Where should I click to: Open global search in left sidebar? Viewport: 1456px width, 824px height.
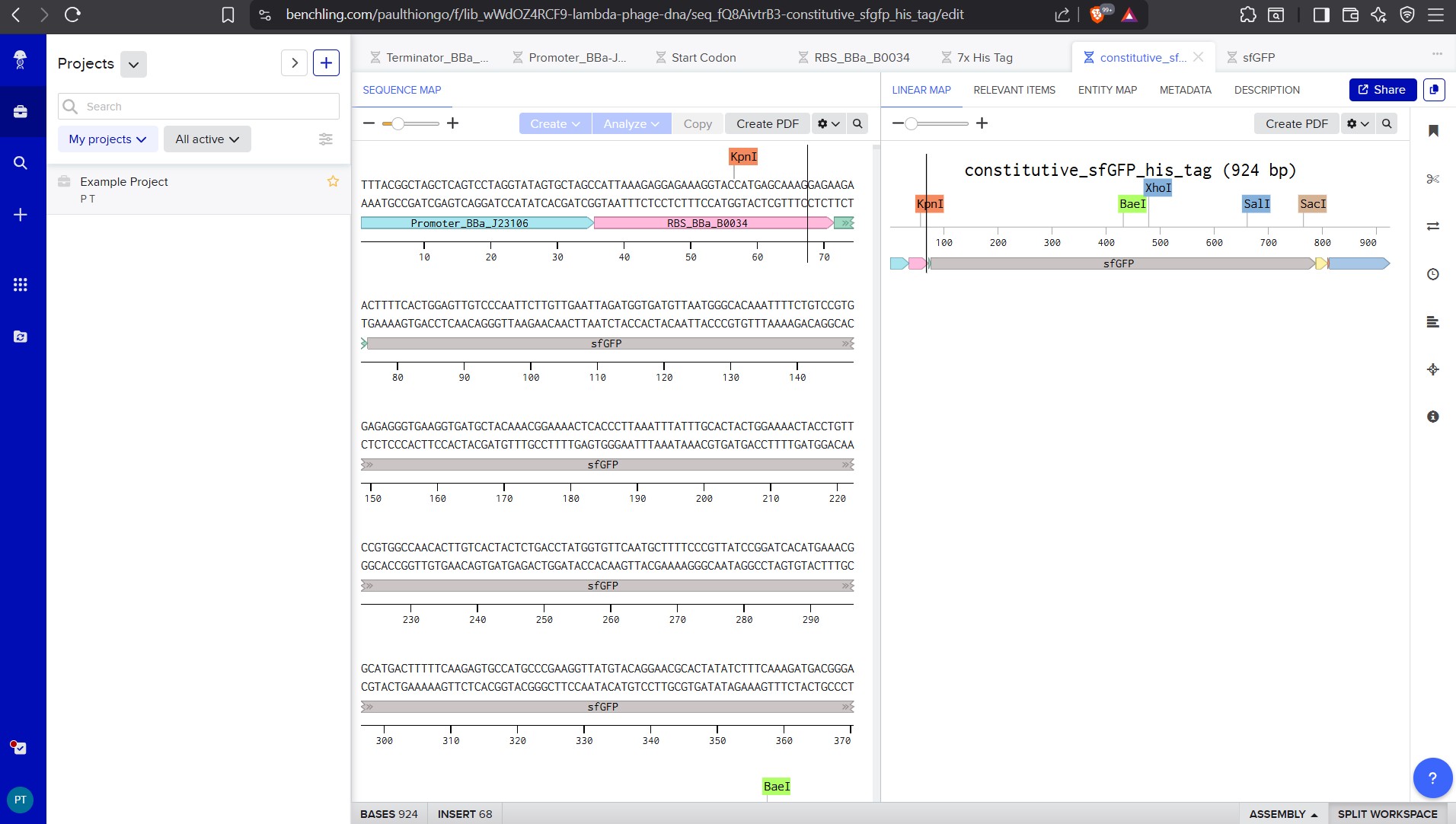[x=21, y=163]
